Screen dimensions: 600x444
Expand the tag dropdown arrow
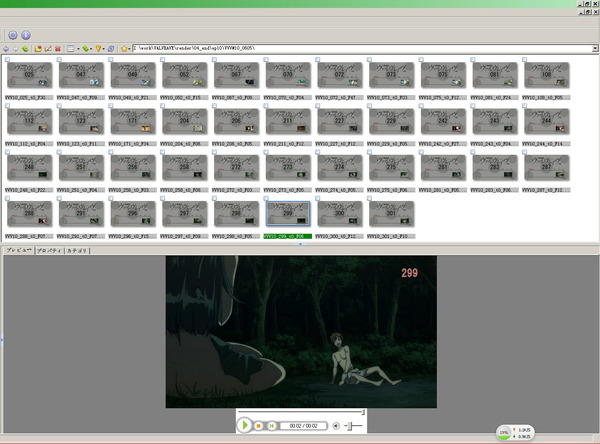click(91, 49)
